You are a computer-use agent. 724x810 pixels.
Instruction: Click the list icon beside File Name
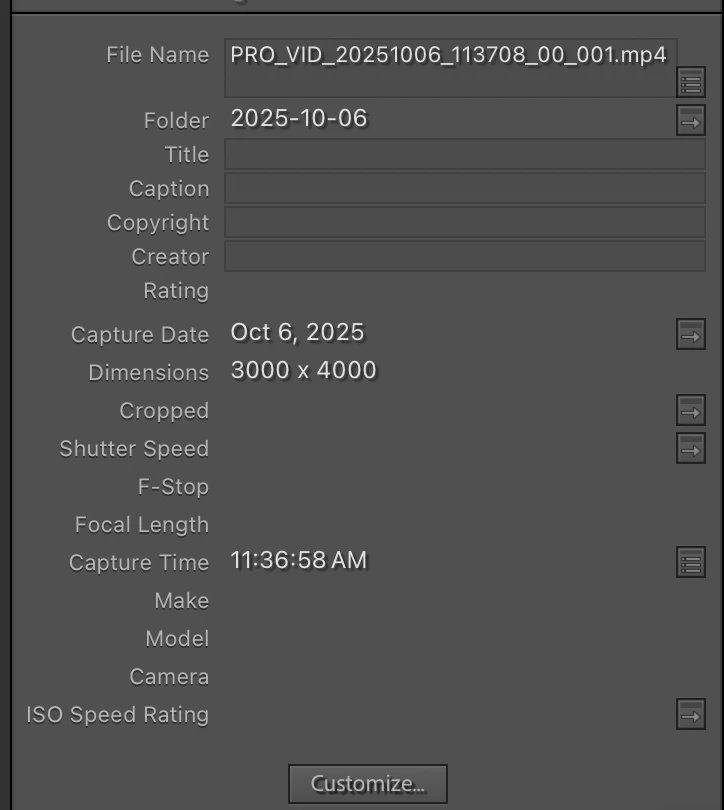691,82
